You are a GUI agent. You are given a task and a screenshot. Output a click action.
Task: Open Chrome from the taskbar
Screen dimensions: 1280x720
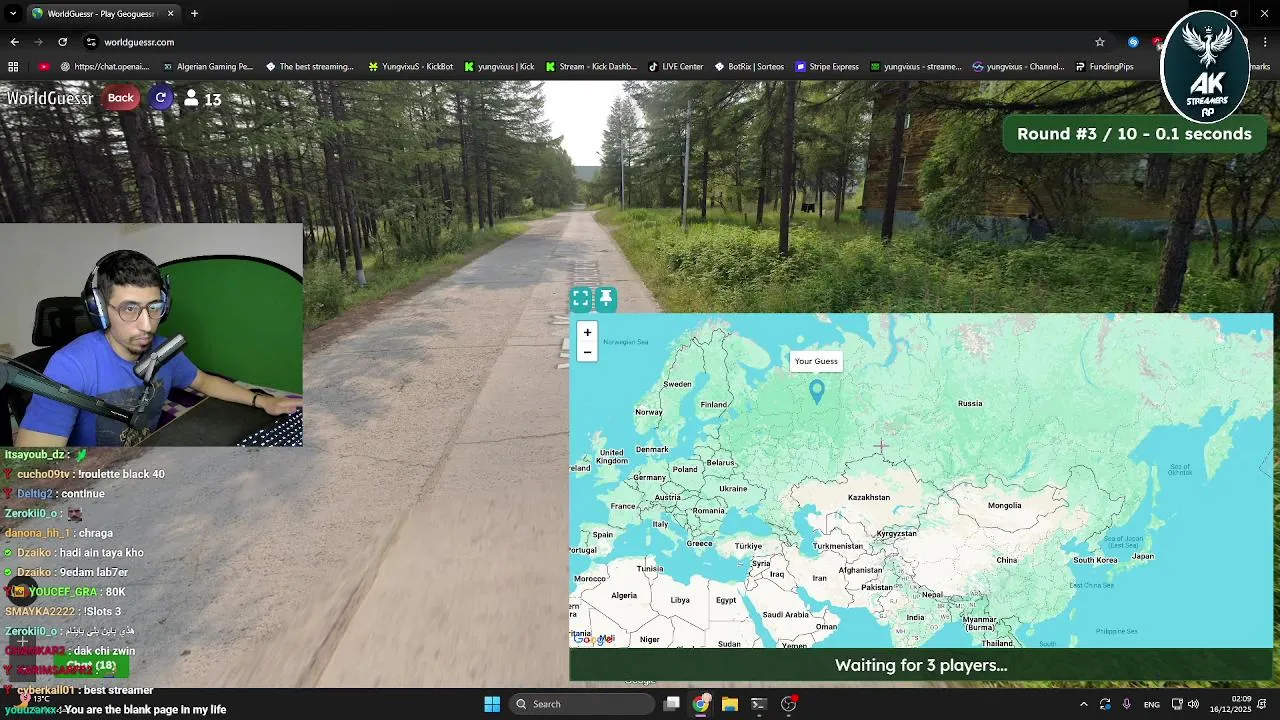click(x=701, y=704)
